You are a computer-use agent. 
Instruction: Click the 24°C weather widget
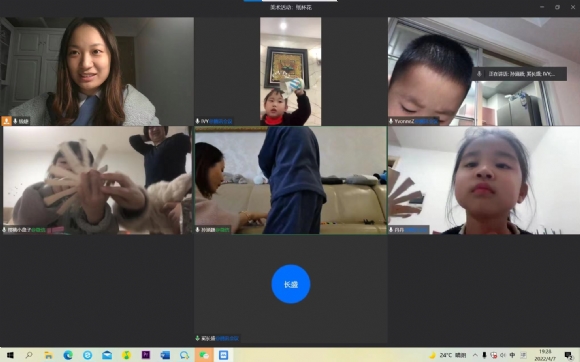click(447, 355)
